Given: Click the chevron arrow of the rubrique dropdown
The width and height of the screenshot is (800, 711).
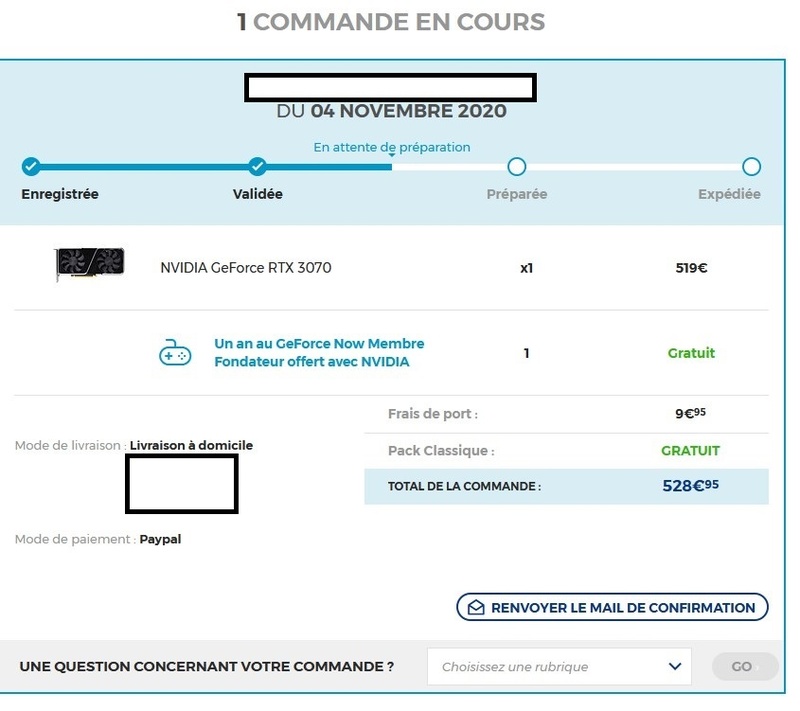Looking at the screenshot, I should (675, 667).
